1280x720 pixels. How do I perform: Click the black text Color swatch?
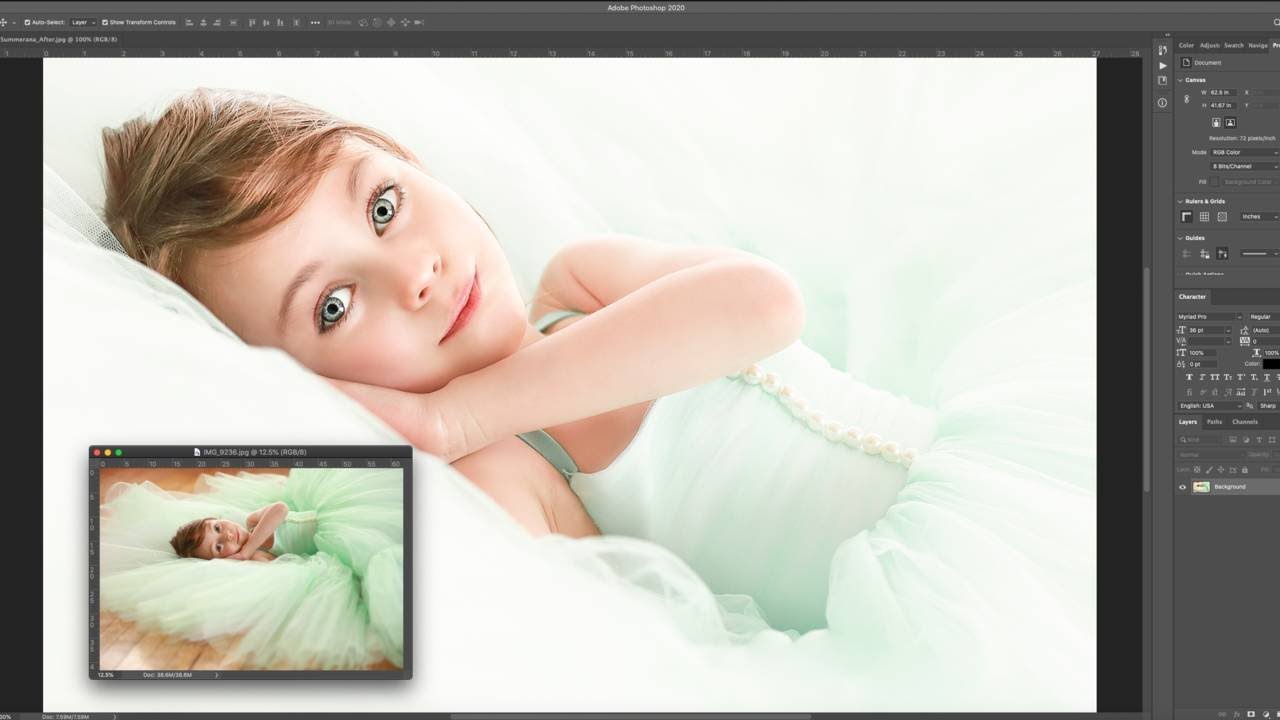[x=1271, y=363]
